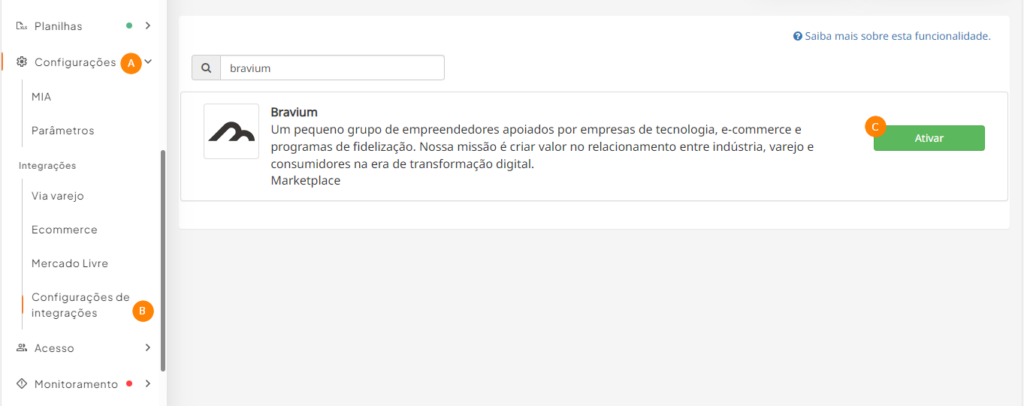Click the Configurações gear icon
1024x406 pixels.
[22, 62]
